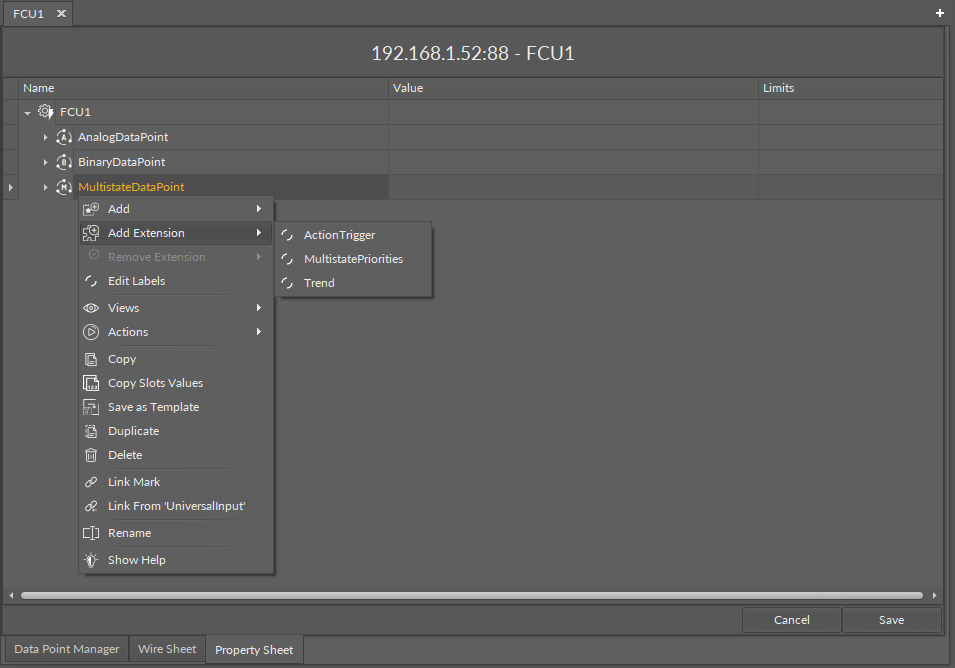
Task: Expand the BinaryDataPoint tree node
Action: tap(45, 162)
